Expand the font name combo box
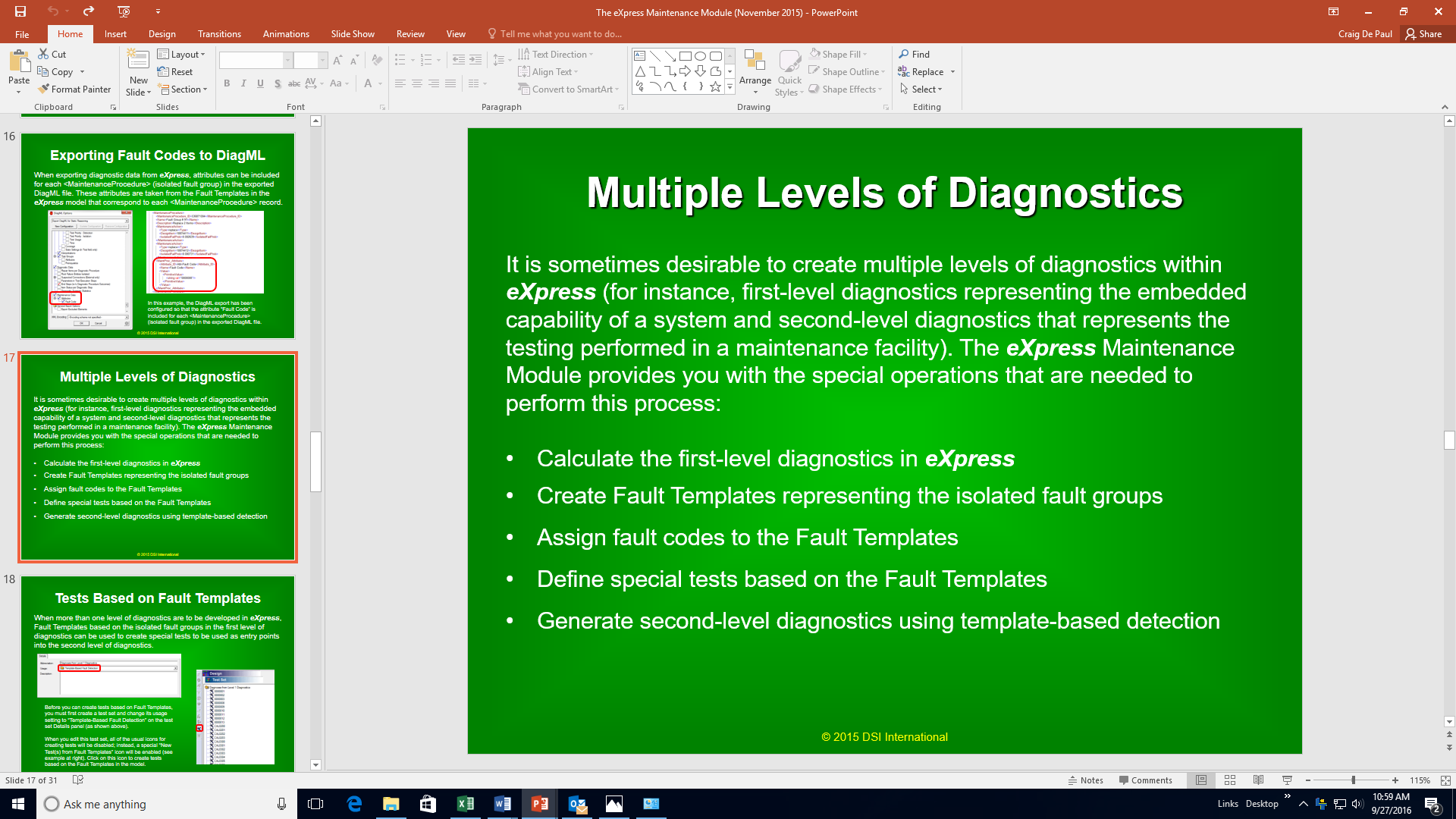Image resolution: width=1456 pixels, height=819 pixels. click(287, 60)
